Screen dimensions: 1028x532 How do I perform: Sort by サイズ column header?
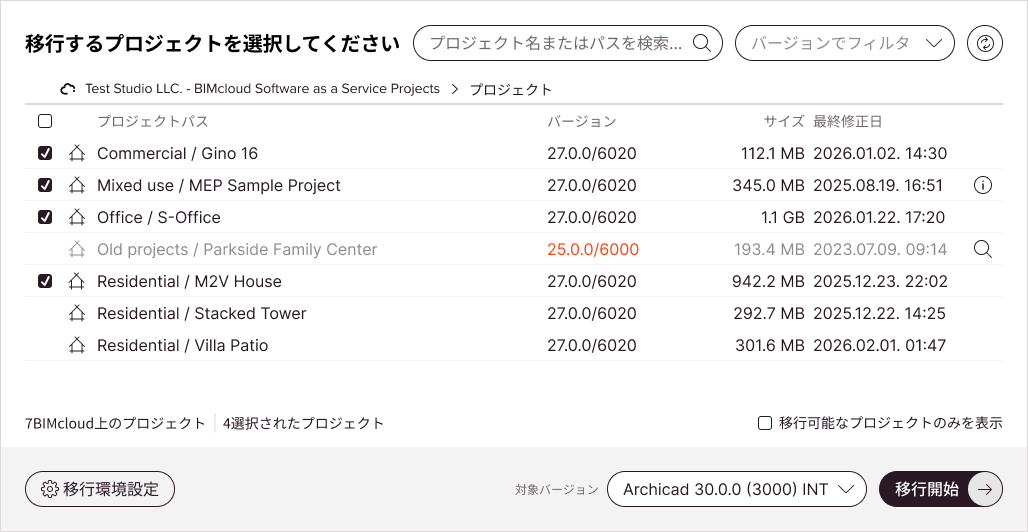pyautogui.click(x=783, y=121)
